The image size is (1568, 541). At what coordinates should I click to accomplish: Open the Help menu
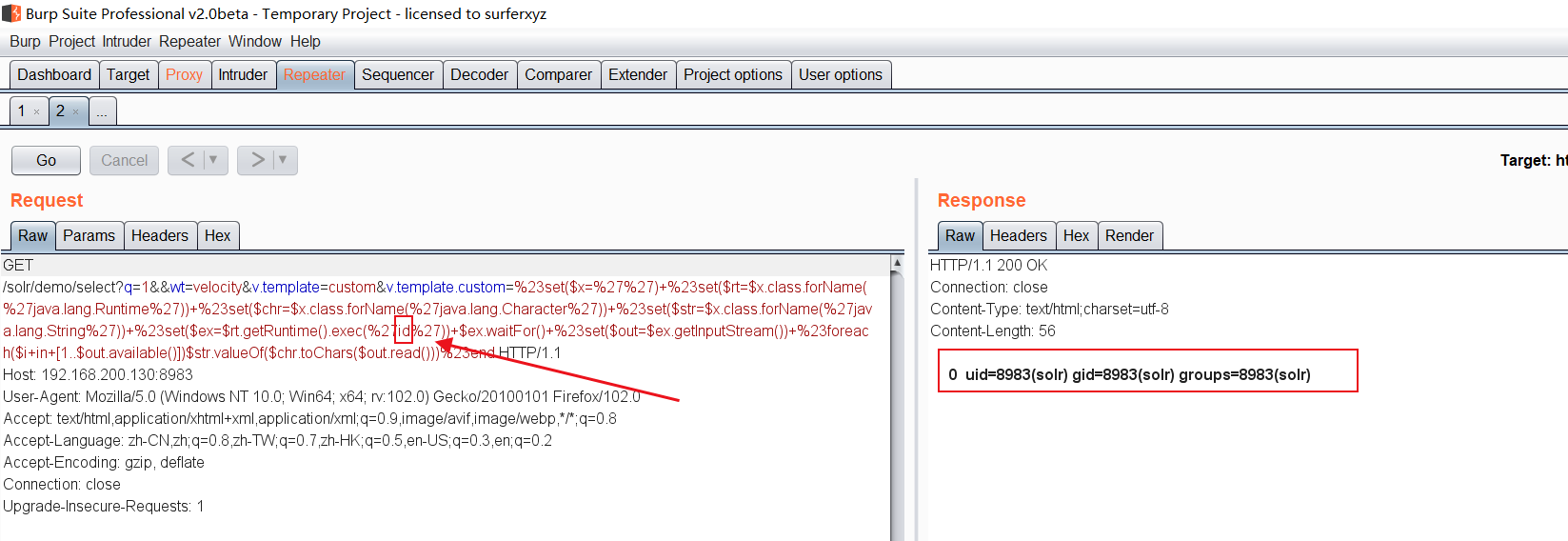(305, 42)
